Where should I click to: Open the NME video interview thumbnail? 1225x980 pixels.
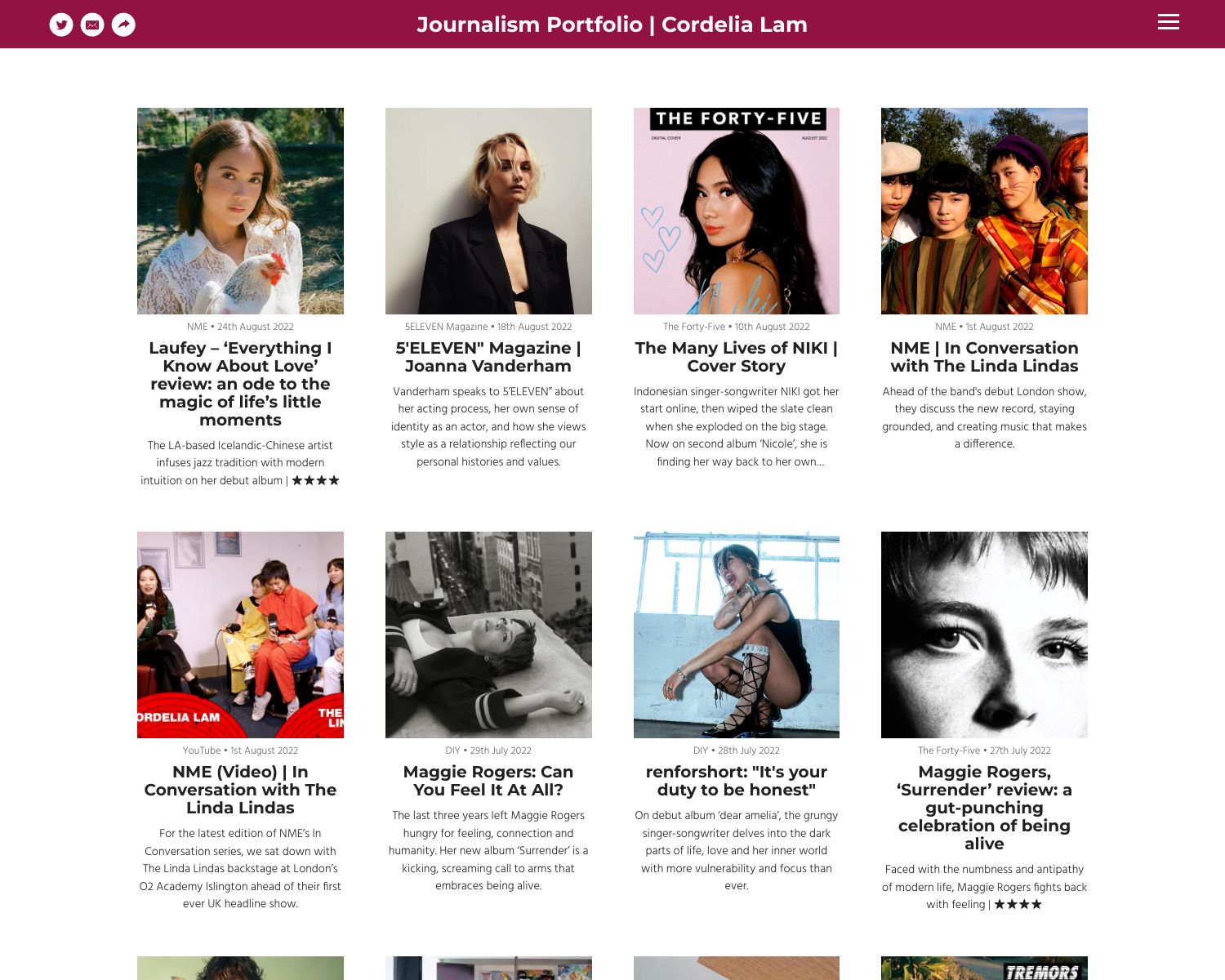[x=240, y=635]
